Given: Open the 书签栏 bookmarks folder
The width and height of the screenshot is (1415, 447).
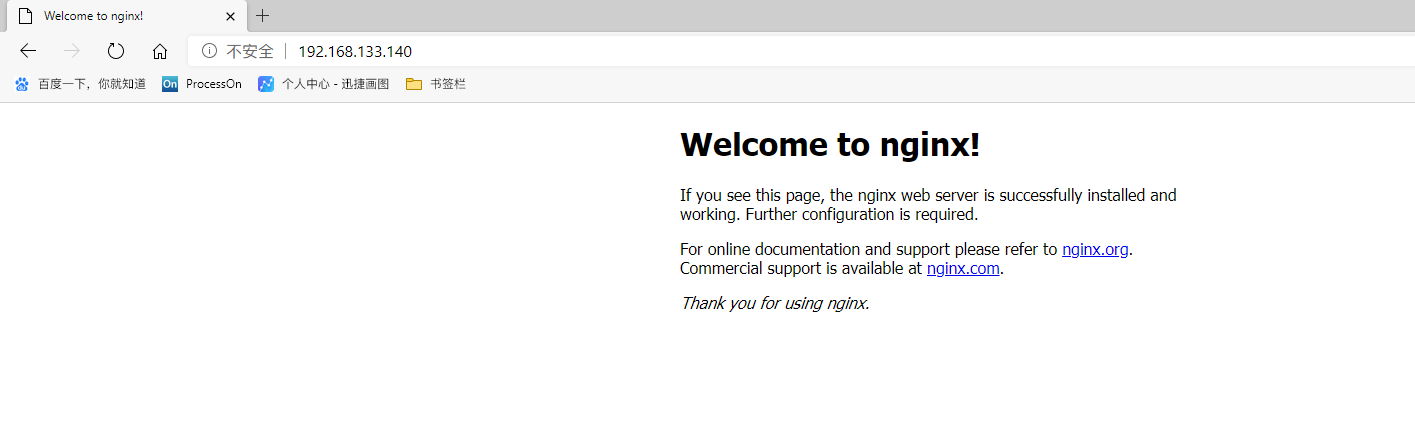Looking at the screenshot, I should point(436,84).
